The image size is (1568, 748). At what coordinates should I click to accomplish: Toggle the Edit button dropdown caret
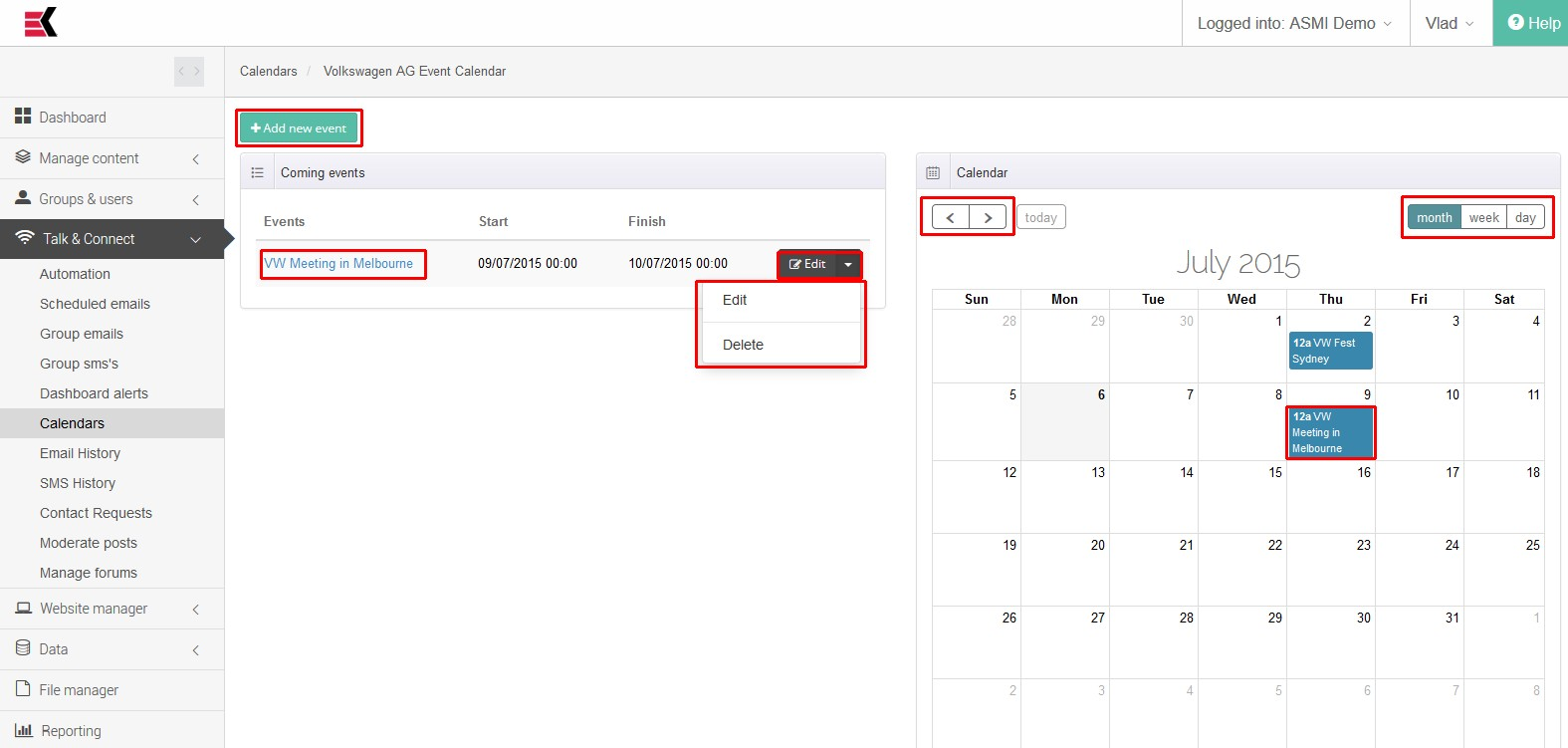848,264
